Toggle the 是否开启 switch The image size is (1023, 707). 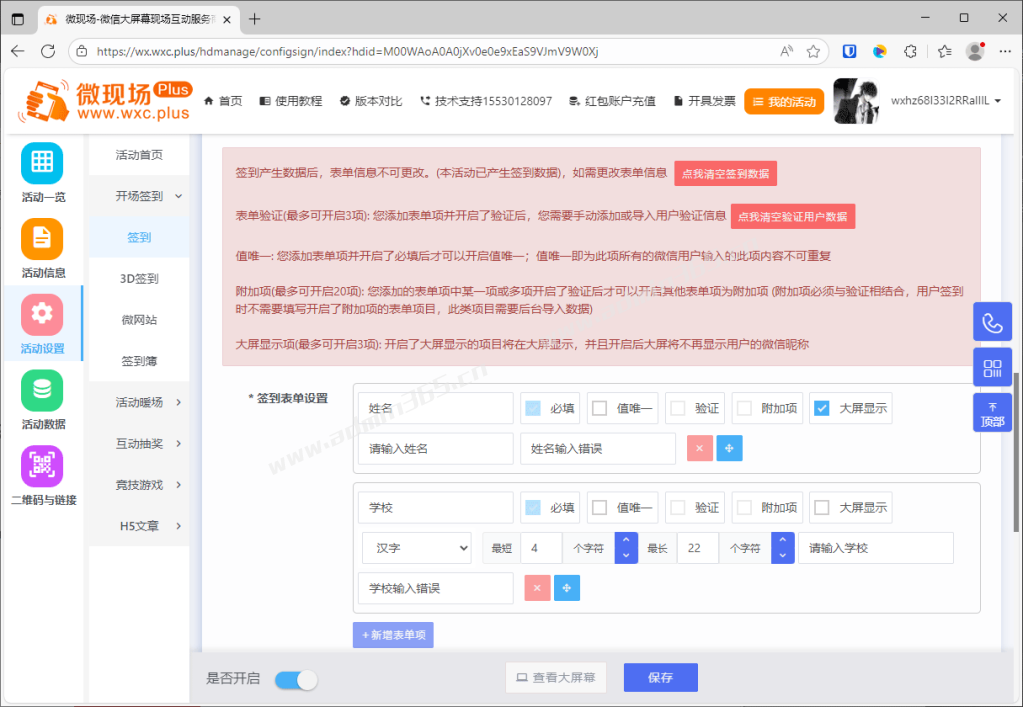(x=295, y=677)
